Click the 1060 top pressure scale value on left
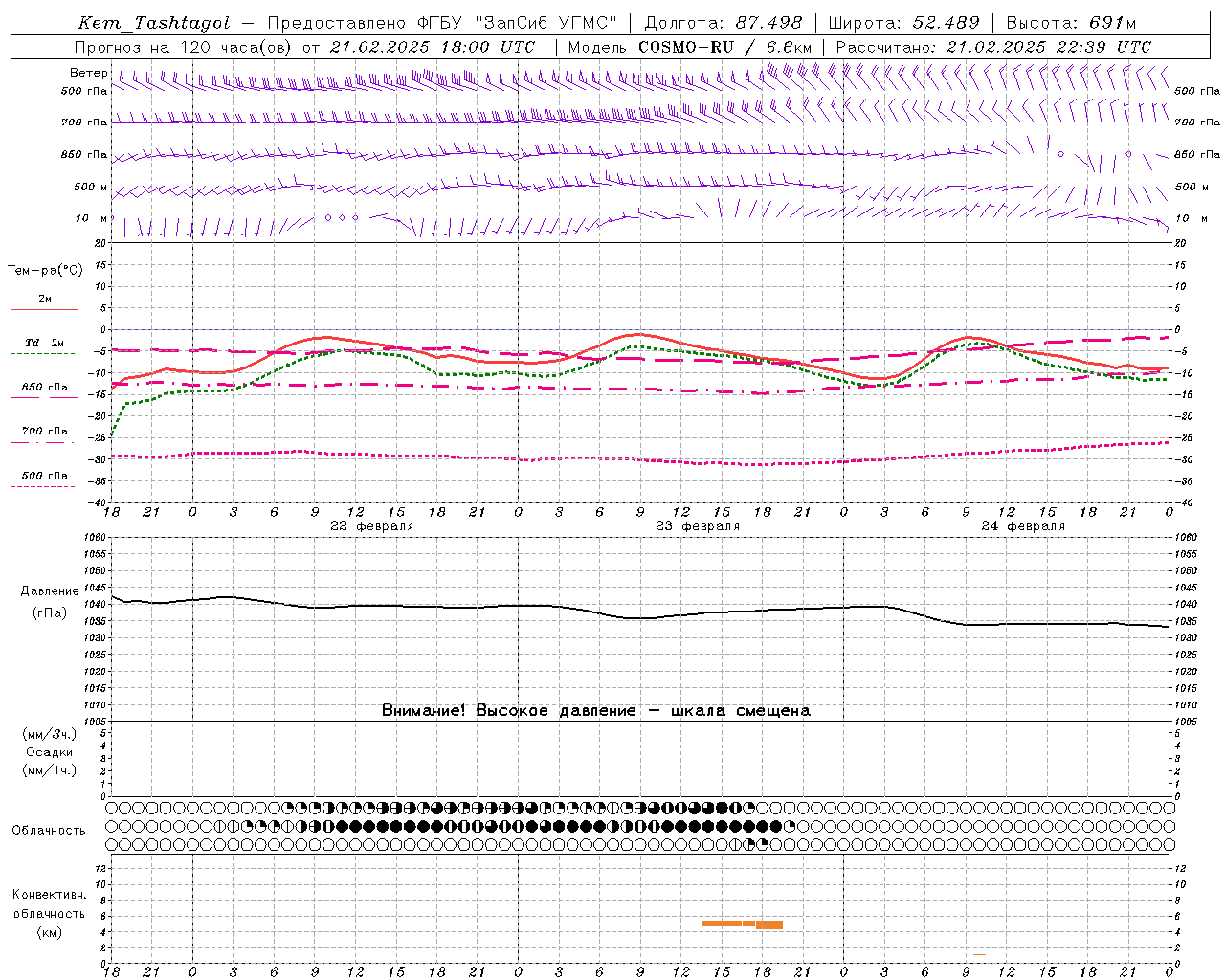This screenshot has width=1225, height=980. tap(96, 538)
